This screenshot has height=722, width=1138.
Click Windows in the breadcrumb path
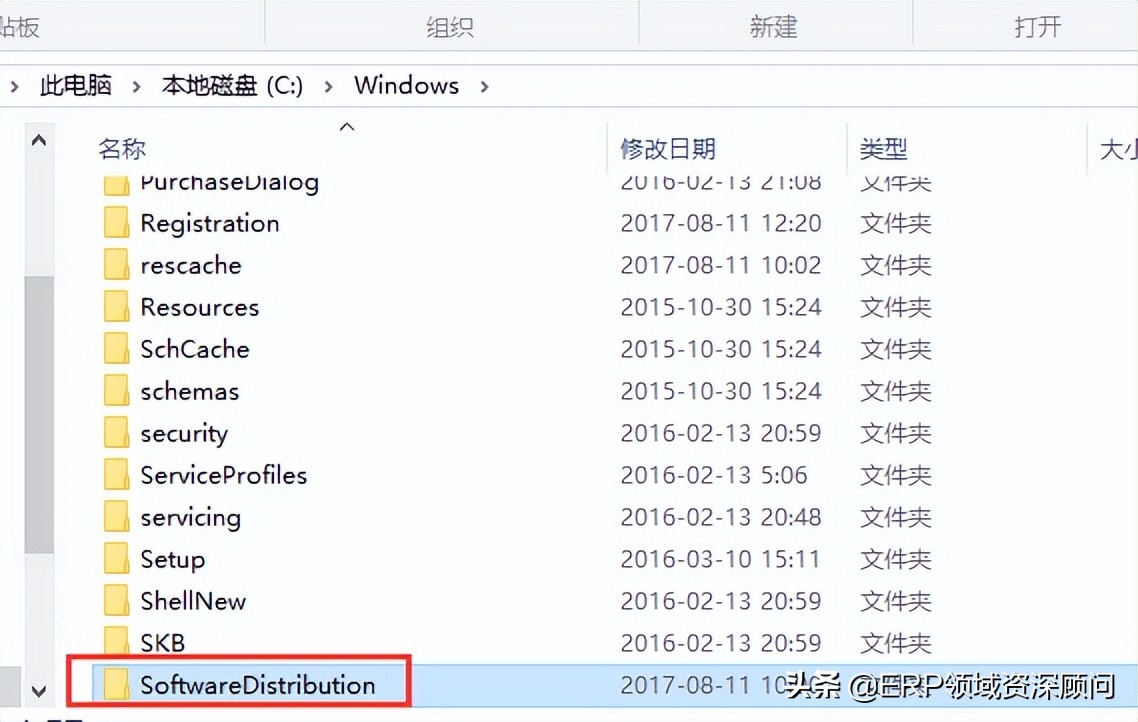pyautogui.click(x=406, y=86)
